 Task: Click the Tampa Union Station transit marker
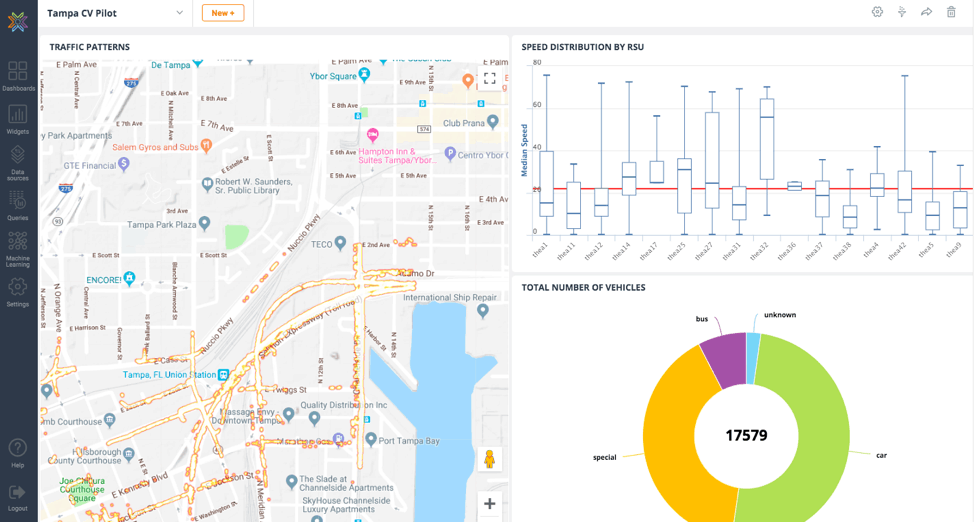coord(224,375)
